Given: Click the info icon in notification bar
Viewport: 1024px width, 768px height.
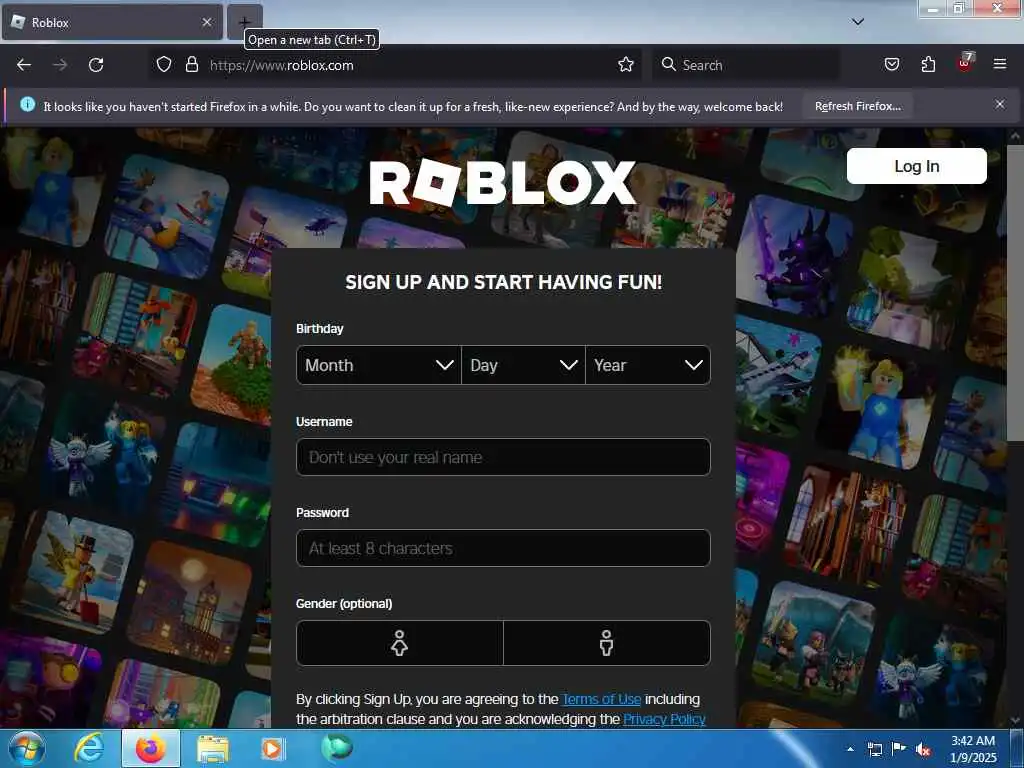Looking at the screenshot, I should pyautogui.click(x=27, y=104).
